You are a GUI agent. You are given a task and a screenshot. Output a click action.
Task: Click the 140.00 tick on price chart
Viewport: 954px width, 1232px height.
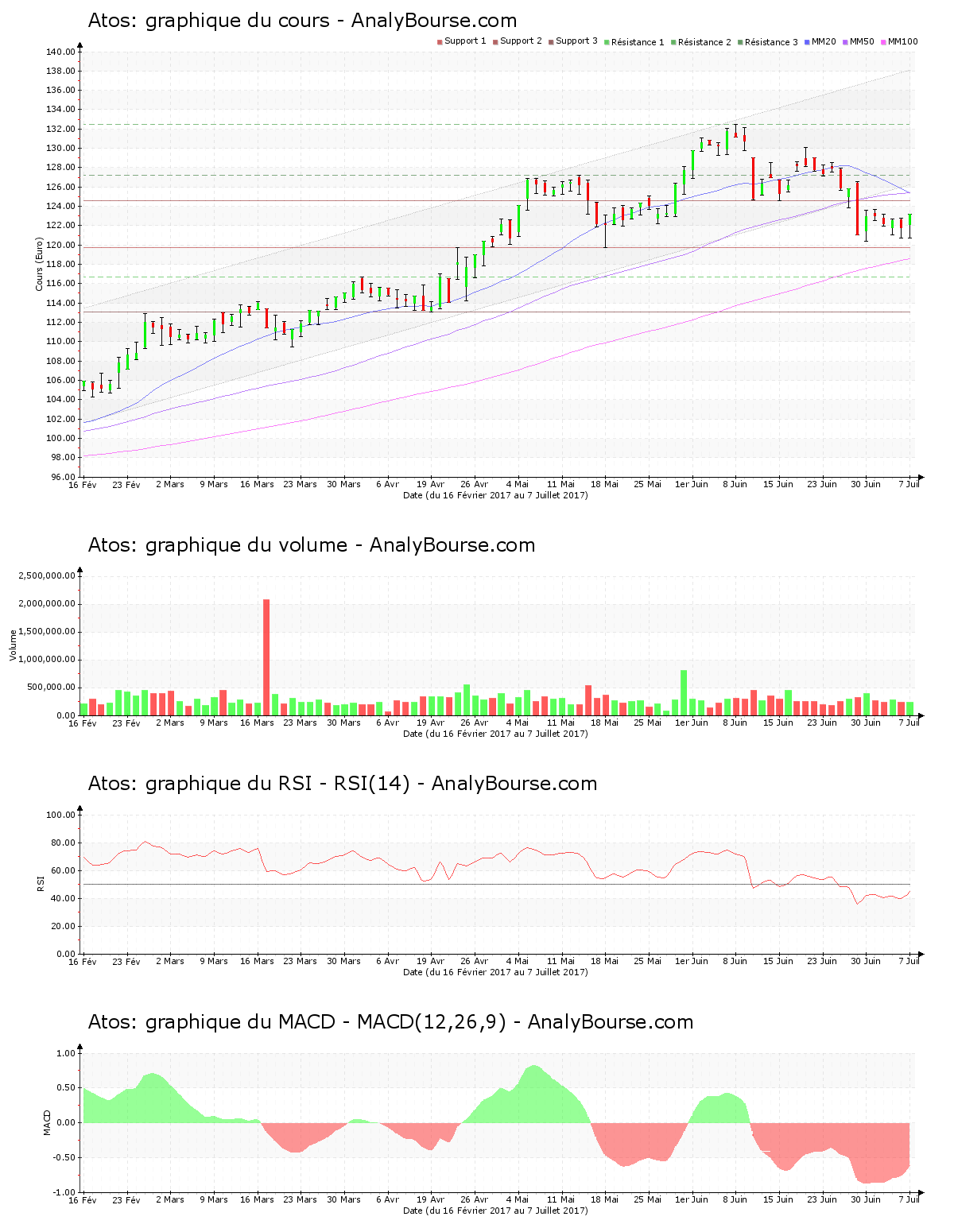pos(60,52)
